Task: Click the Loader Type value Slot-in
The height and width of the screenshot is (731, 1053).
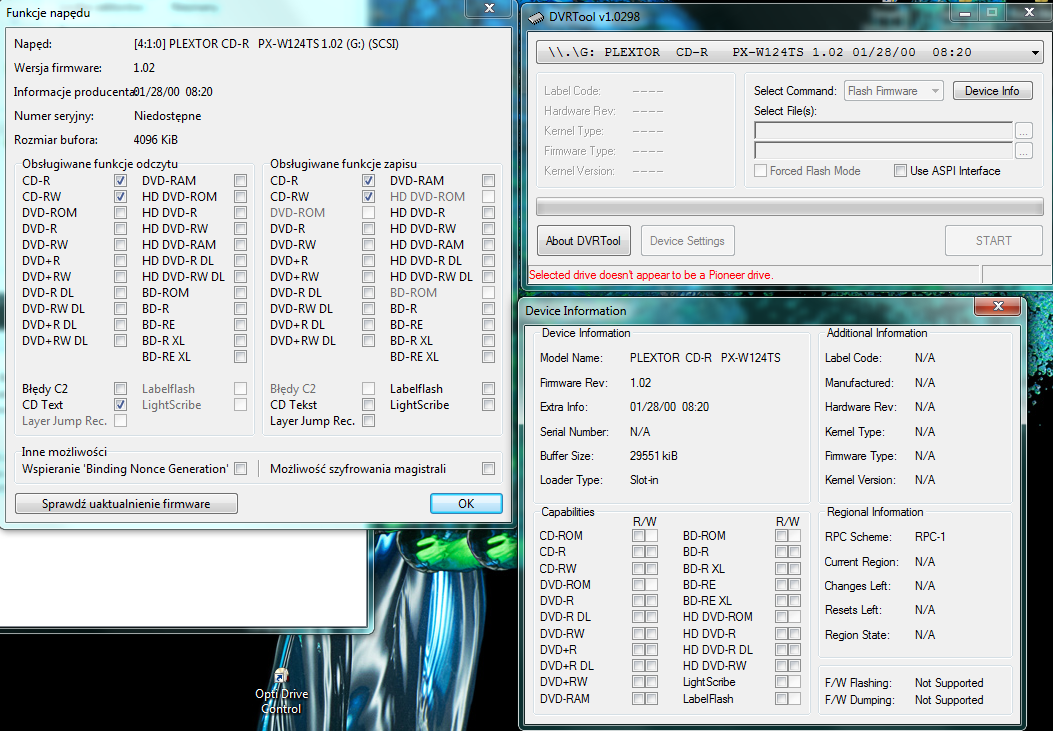Action: tap(644, 480)
